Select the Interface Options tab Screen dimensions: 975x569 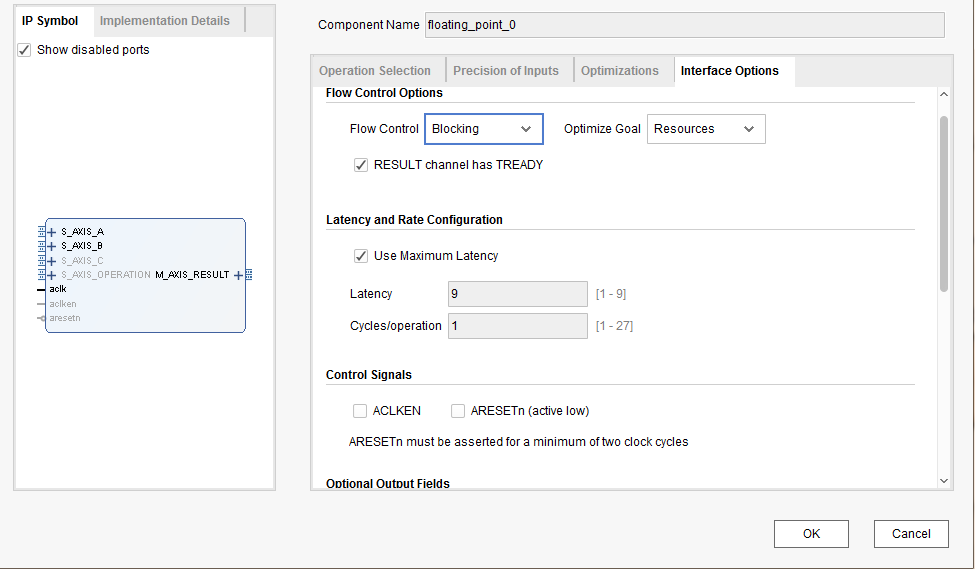click(729, 71)
